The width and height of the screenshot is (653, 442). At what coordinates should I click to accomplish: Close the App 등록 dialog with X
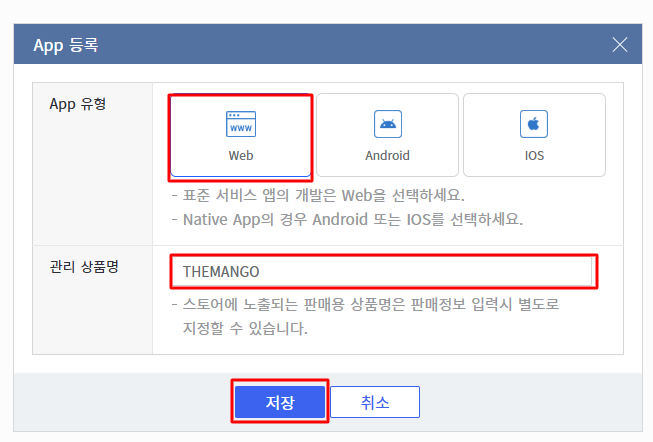pyautogui.click(x=620, y=45)
